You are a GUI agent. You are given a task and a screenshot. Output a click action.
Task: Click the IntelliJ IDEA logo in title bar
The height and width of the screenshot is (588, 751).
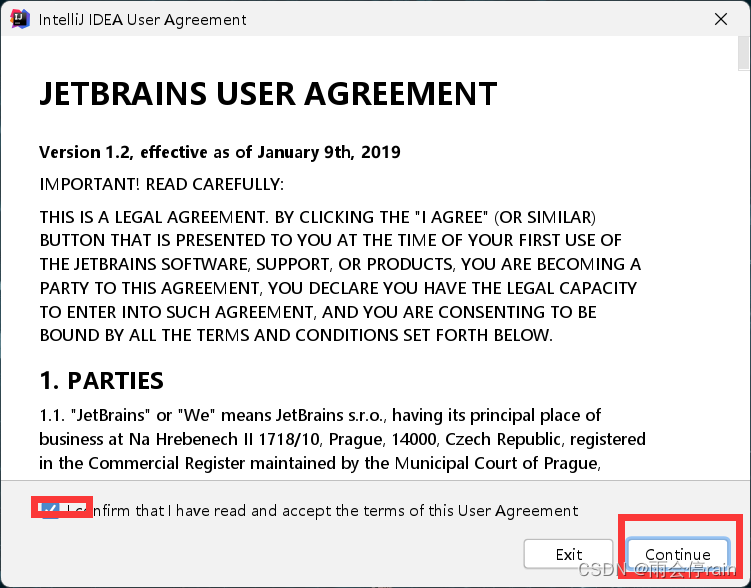[20, 19]
